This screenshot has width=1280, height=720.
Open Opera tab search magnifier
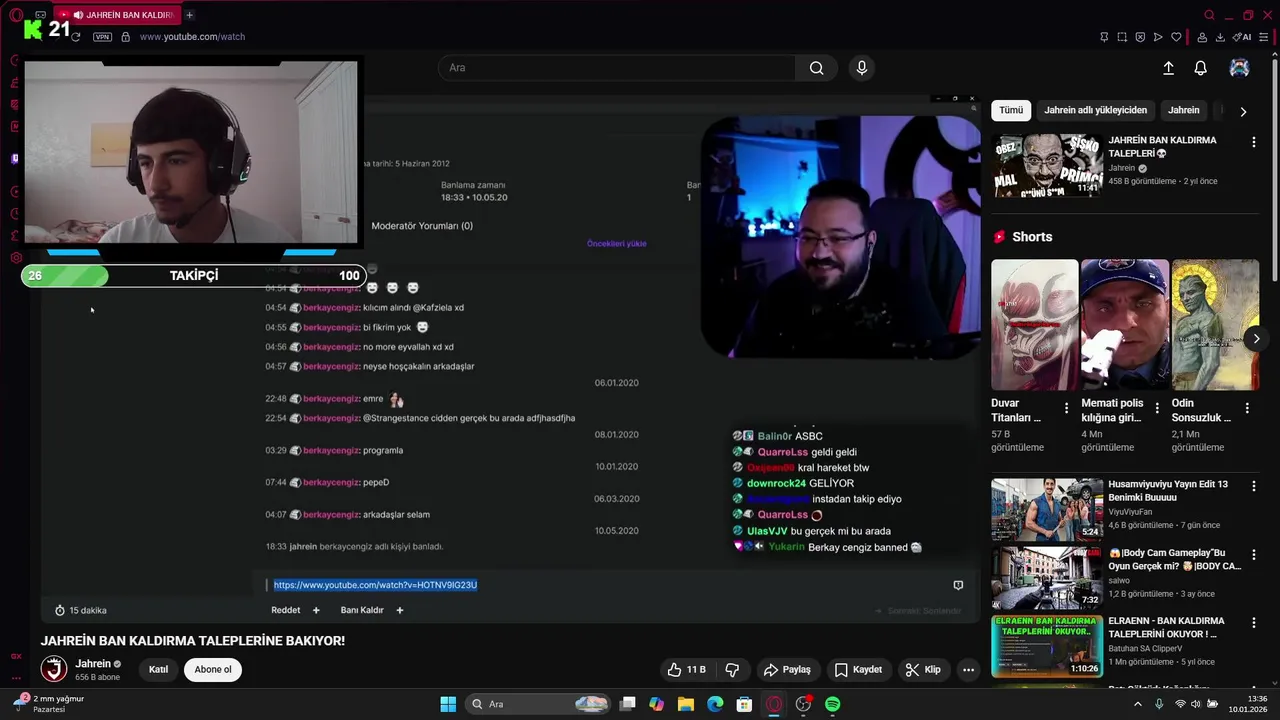coord(1209,15)
